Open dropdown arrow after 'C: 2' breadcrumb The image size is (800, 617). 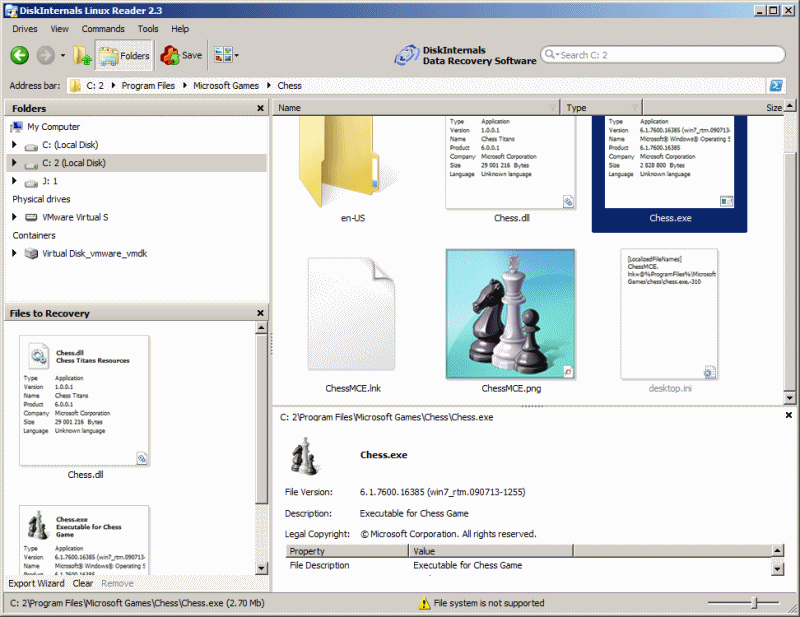(113, 85)
